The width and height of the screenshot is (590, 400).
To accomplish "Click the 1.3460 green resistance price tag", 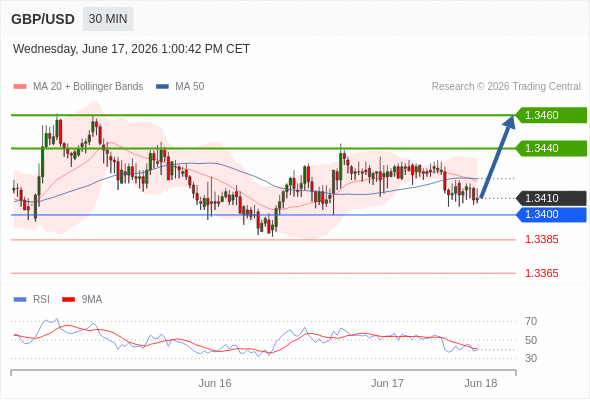I will click(x=551, y=115).
